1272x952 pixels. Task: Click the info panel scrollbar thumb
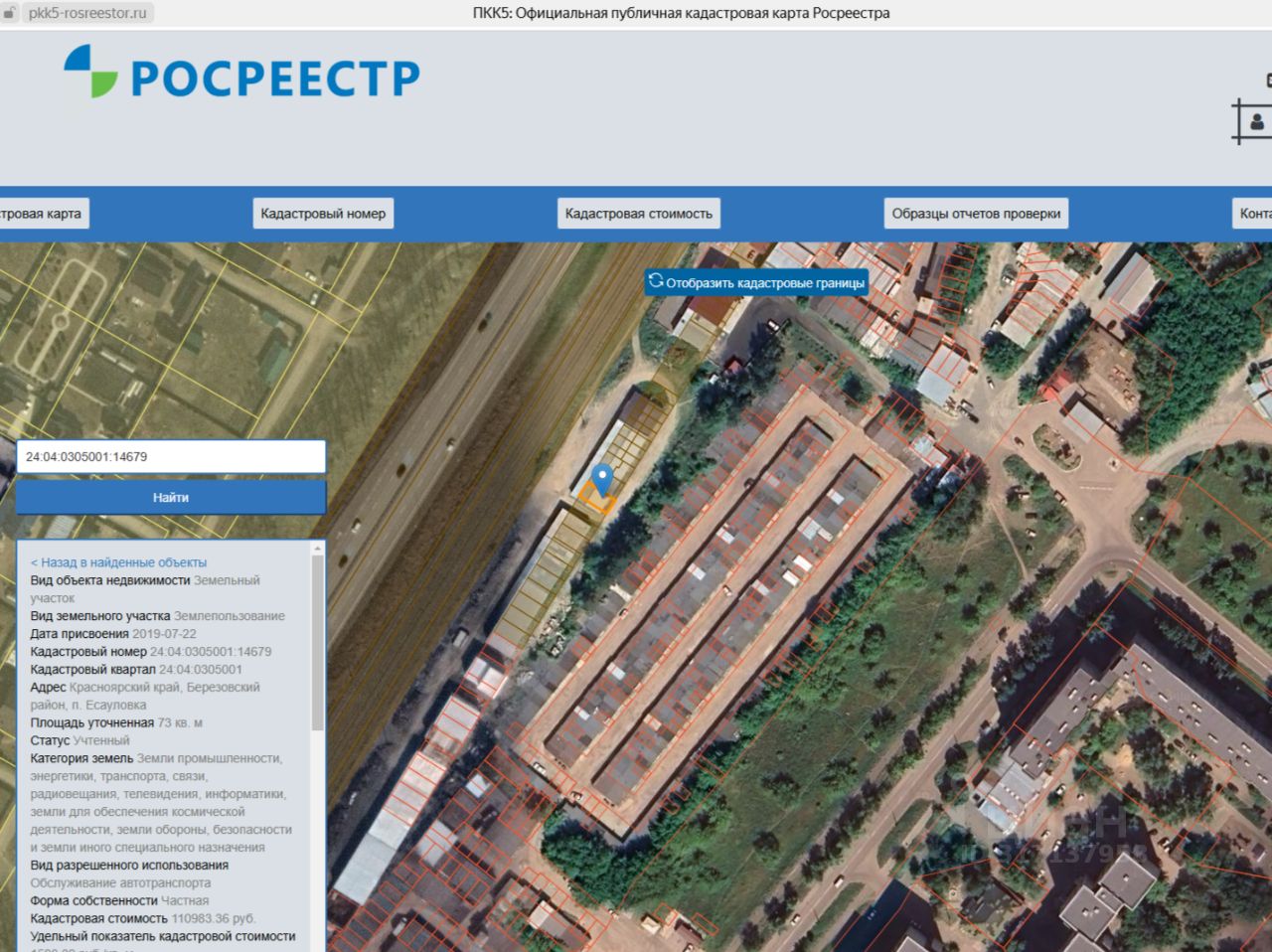pos(318,642)
